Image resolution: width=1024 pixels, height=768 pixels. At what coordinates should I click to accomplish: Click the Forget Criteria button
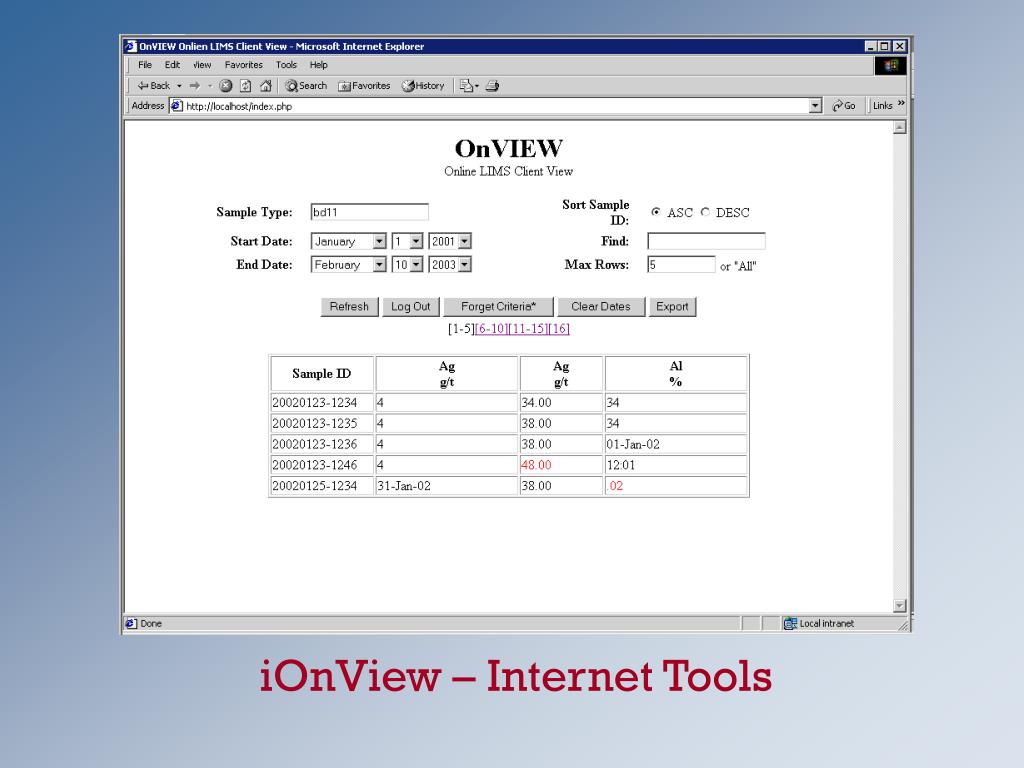[498, 307]
